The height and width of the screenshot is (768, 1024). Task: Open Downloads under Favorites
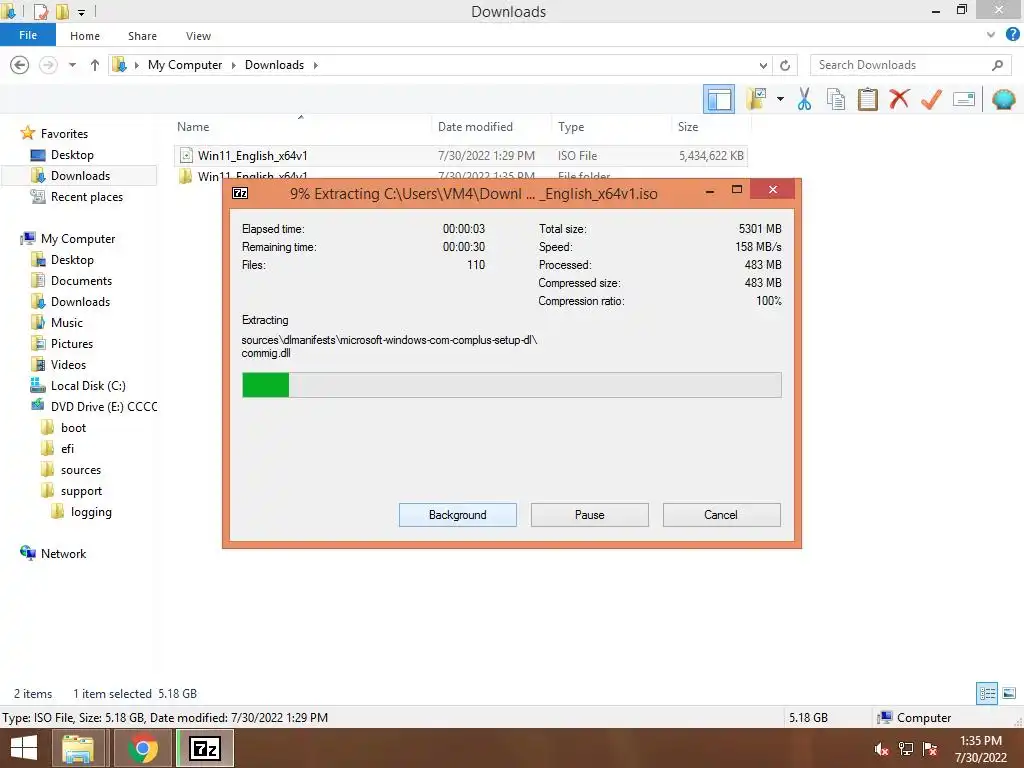pos(80,176)
